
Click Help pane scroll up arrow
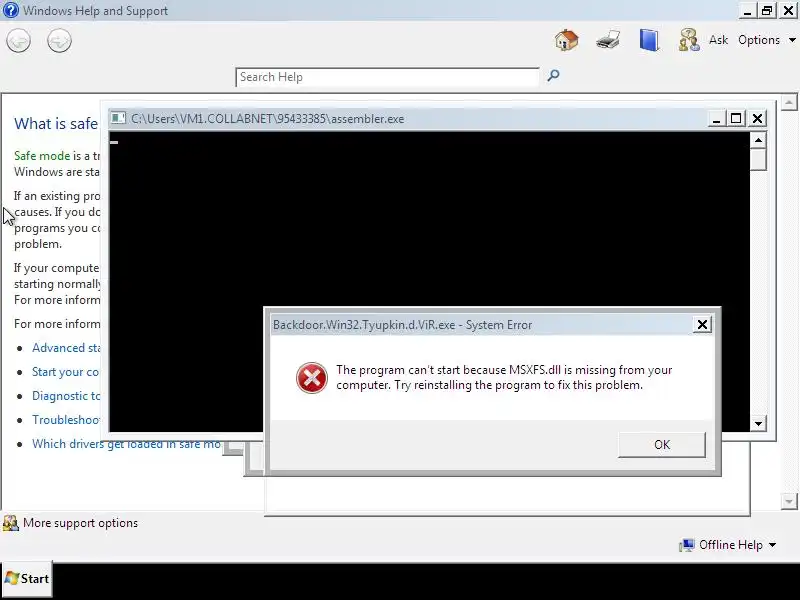[789, 102]
